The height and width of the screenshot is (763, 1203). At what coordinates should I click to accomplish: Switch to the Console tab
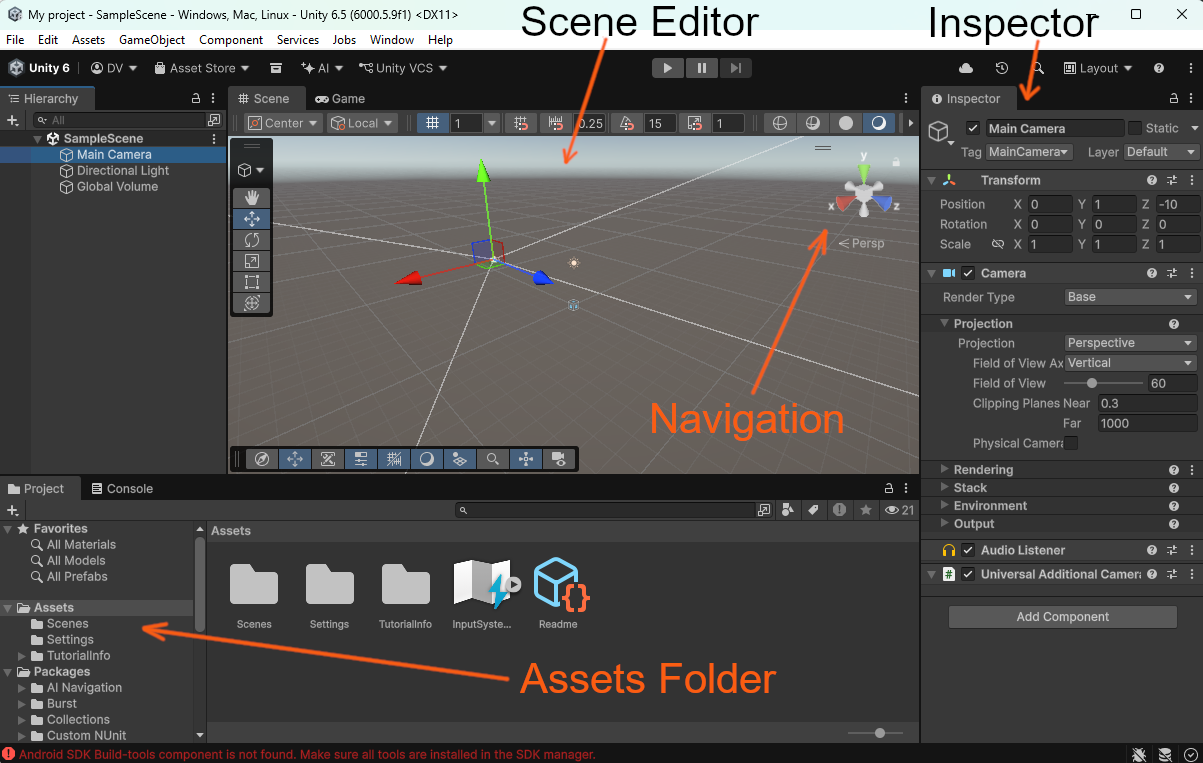click(x=122, y=489)
